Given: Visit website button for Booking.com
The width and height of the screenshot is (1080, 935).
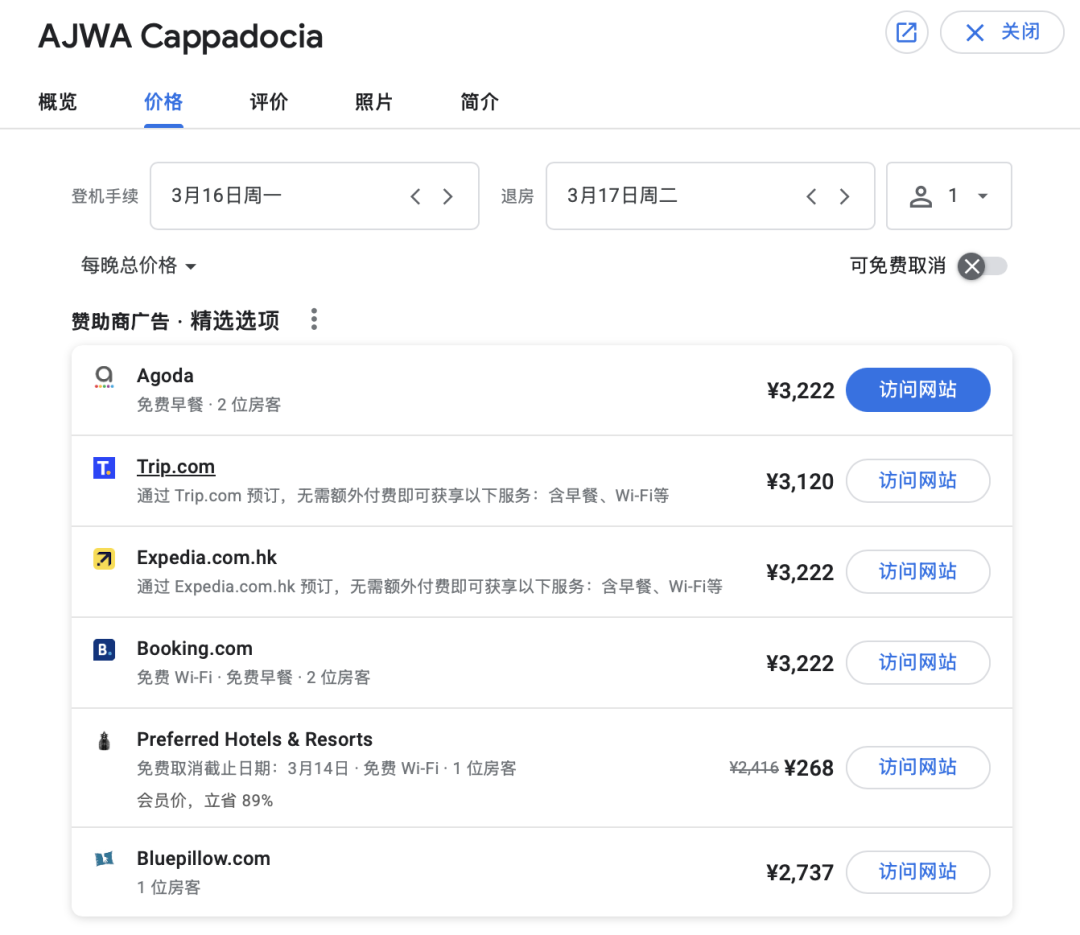Looking at the screenshot, I should [917, 663].
